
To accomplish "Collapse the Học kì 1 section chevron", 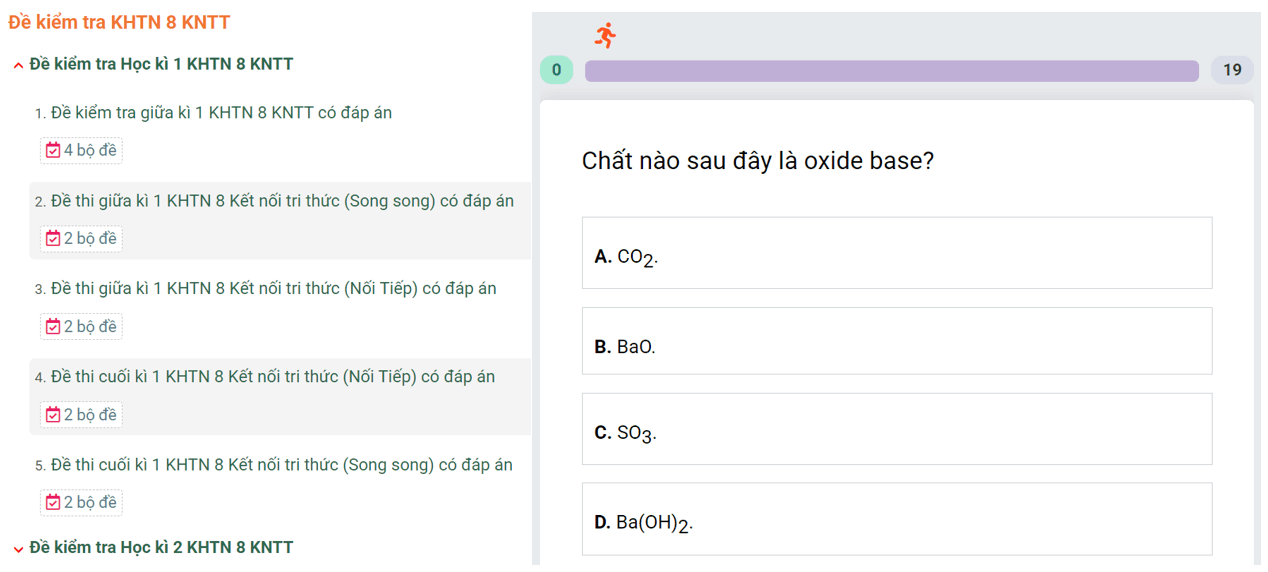I will coord(18,65).
